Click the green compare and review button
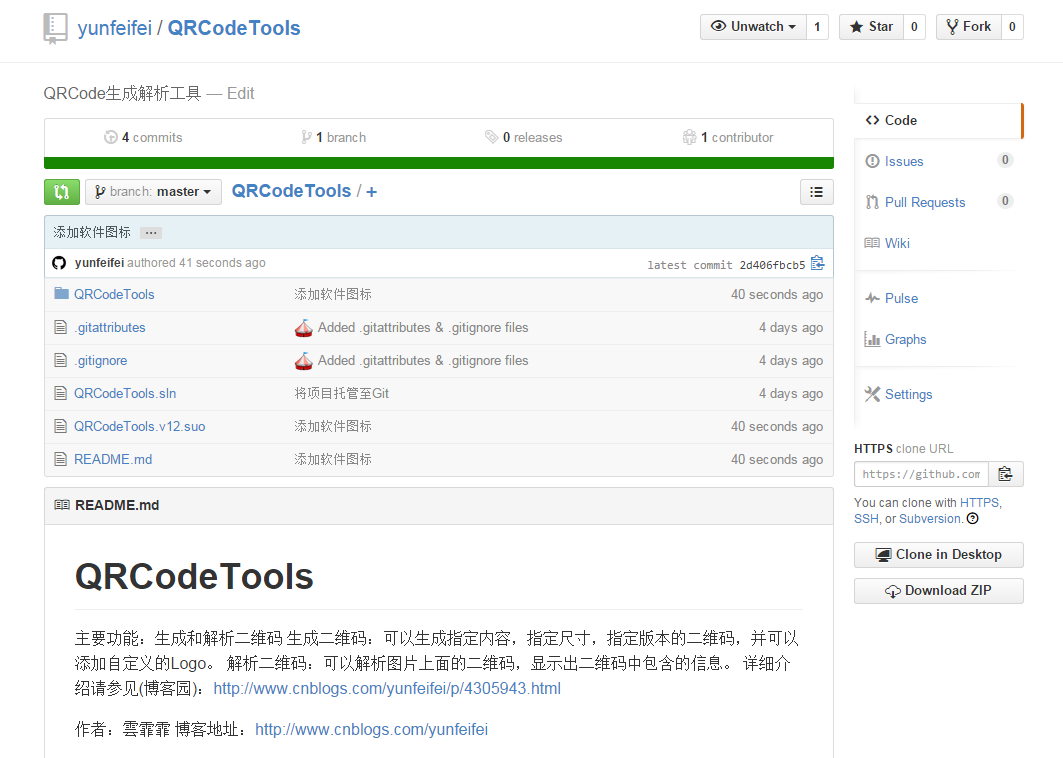This screenshot has width=1063, height=758. pyautogui.click(x=62, y=192)
